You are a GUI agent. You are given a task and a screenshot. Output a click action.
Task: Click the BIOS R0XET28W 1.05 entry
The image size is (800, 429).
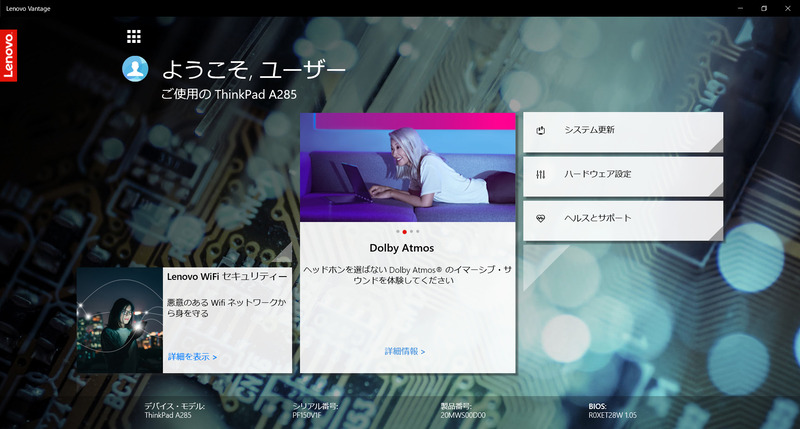[612, 411]
